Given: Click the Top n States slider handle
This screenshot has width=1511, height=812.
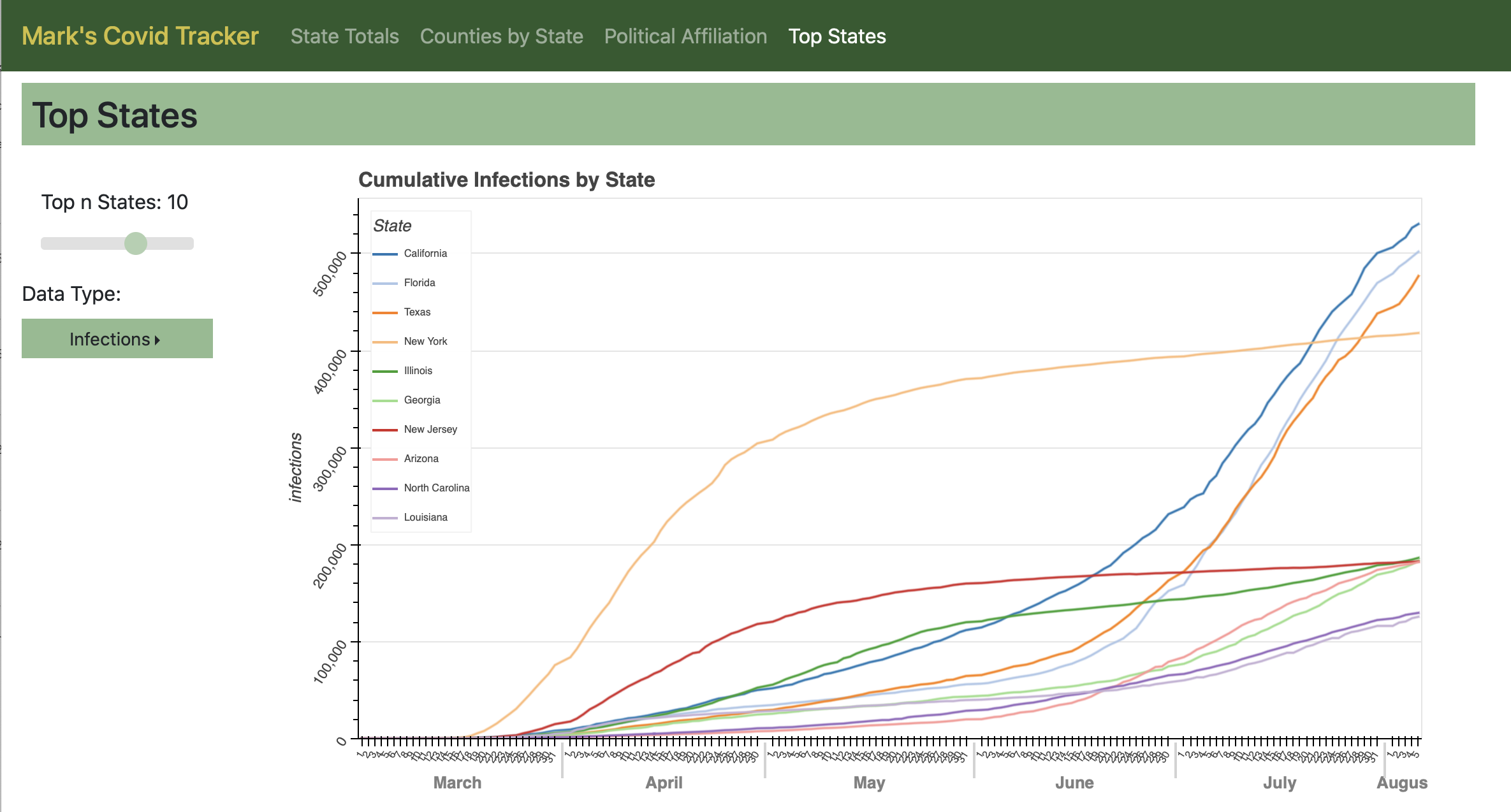Looking at the screenshot, I should pyautogui.click(x=136, y=243).
